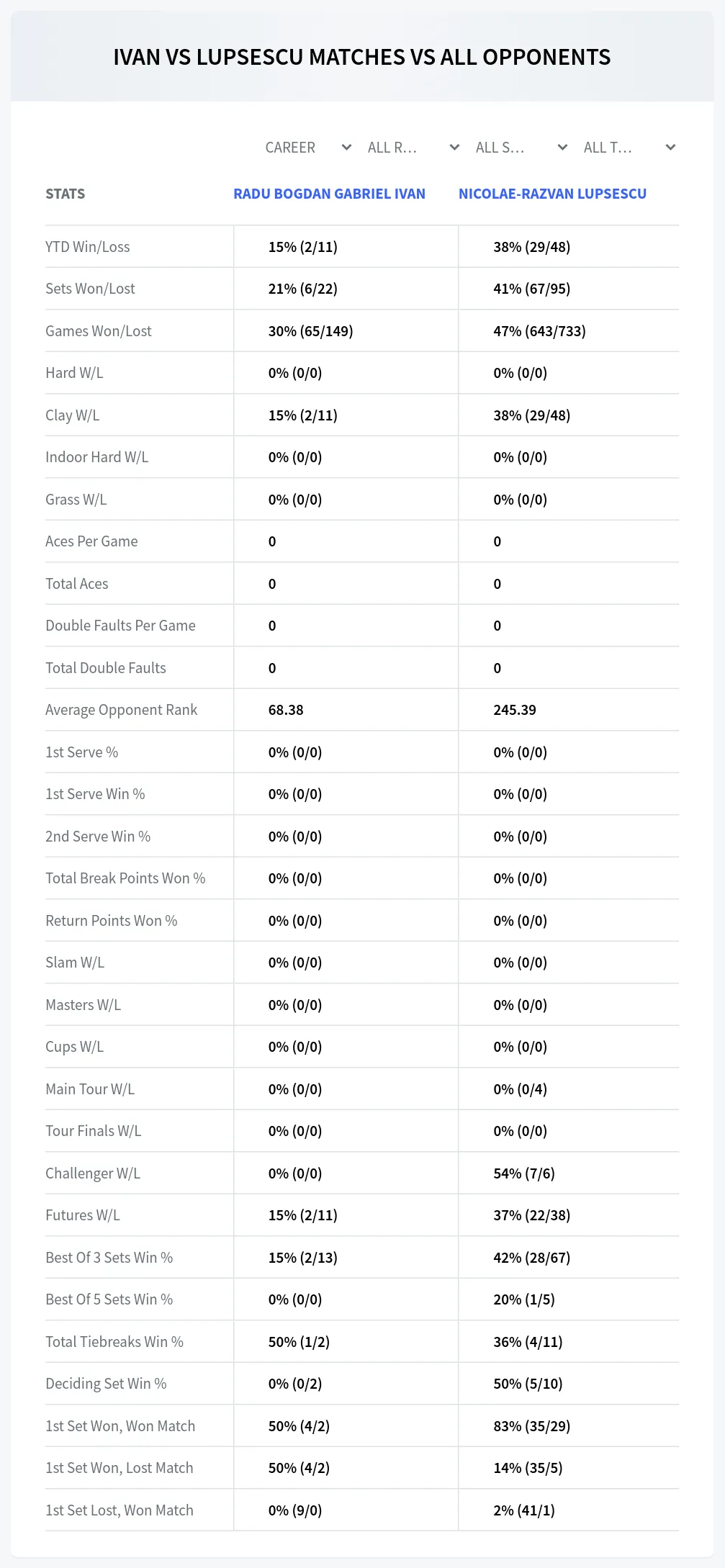Click the Total Tiebreaks Win % label

[x=114, y=1342]
